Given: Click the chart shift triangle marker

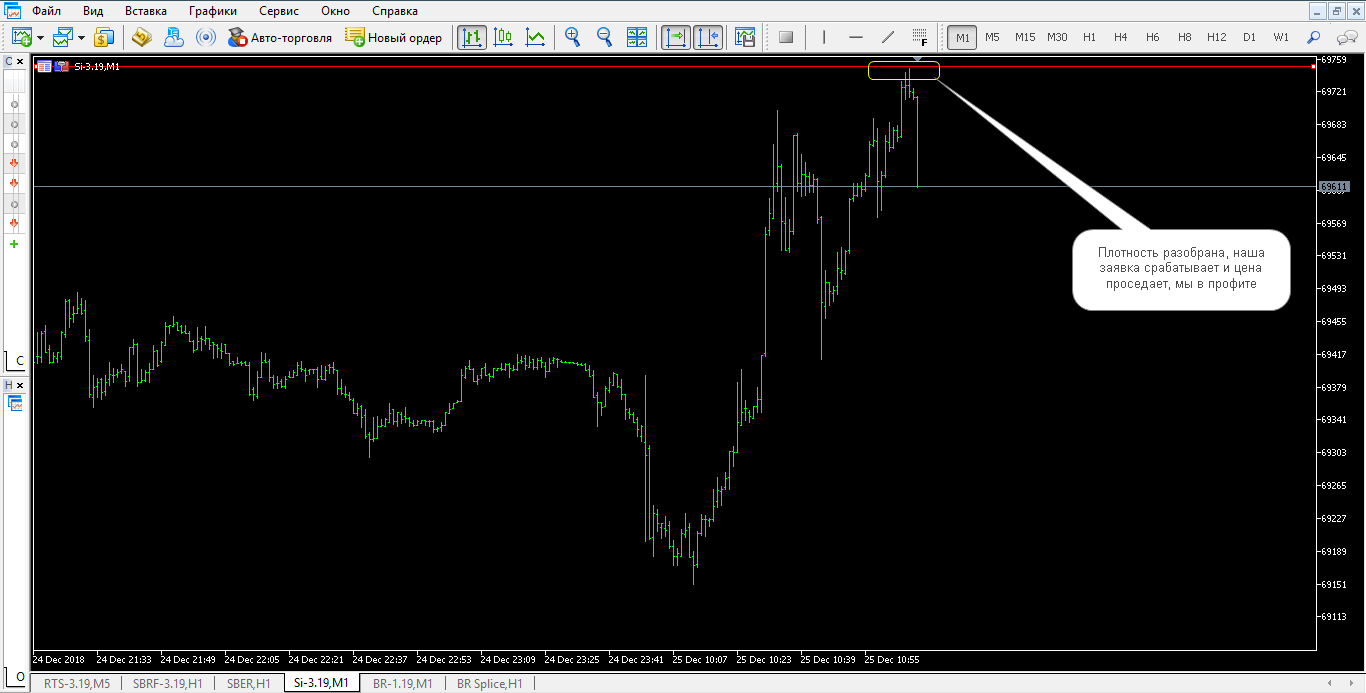Looking at the screenshot, I should point(918,59).
